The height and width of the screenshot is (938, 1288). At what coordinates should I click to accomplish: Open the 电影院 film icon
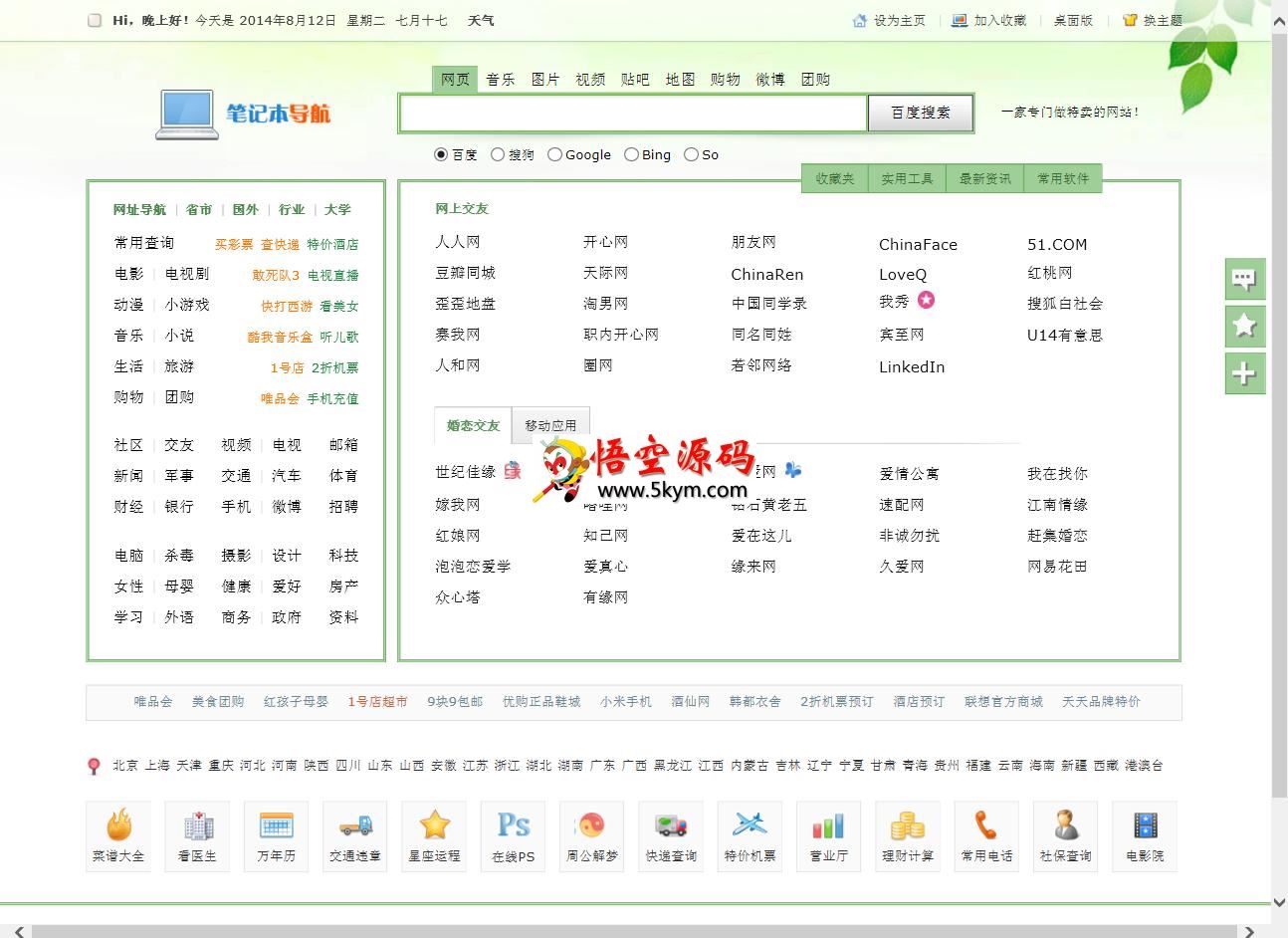pos(1145,835)
